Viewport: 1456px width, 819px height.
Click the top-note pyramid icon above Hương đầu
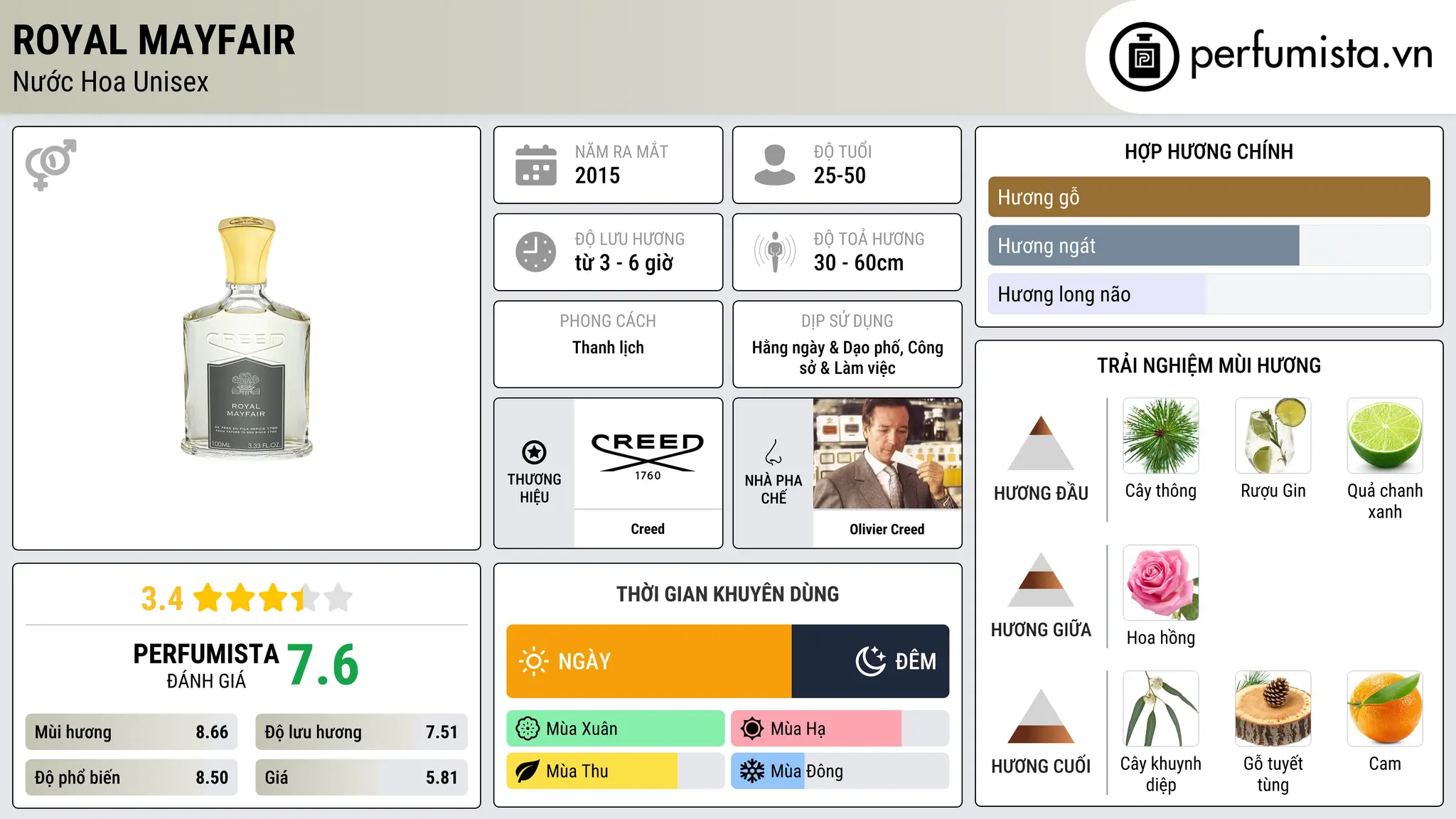coord(1041,443)
